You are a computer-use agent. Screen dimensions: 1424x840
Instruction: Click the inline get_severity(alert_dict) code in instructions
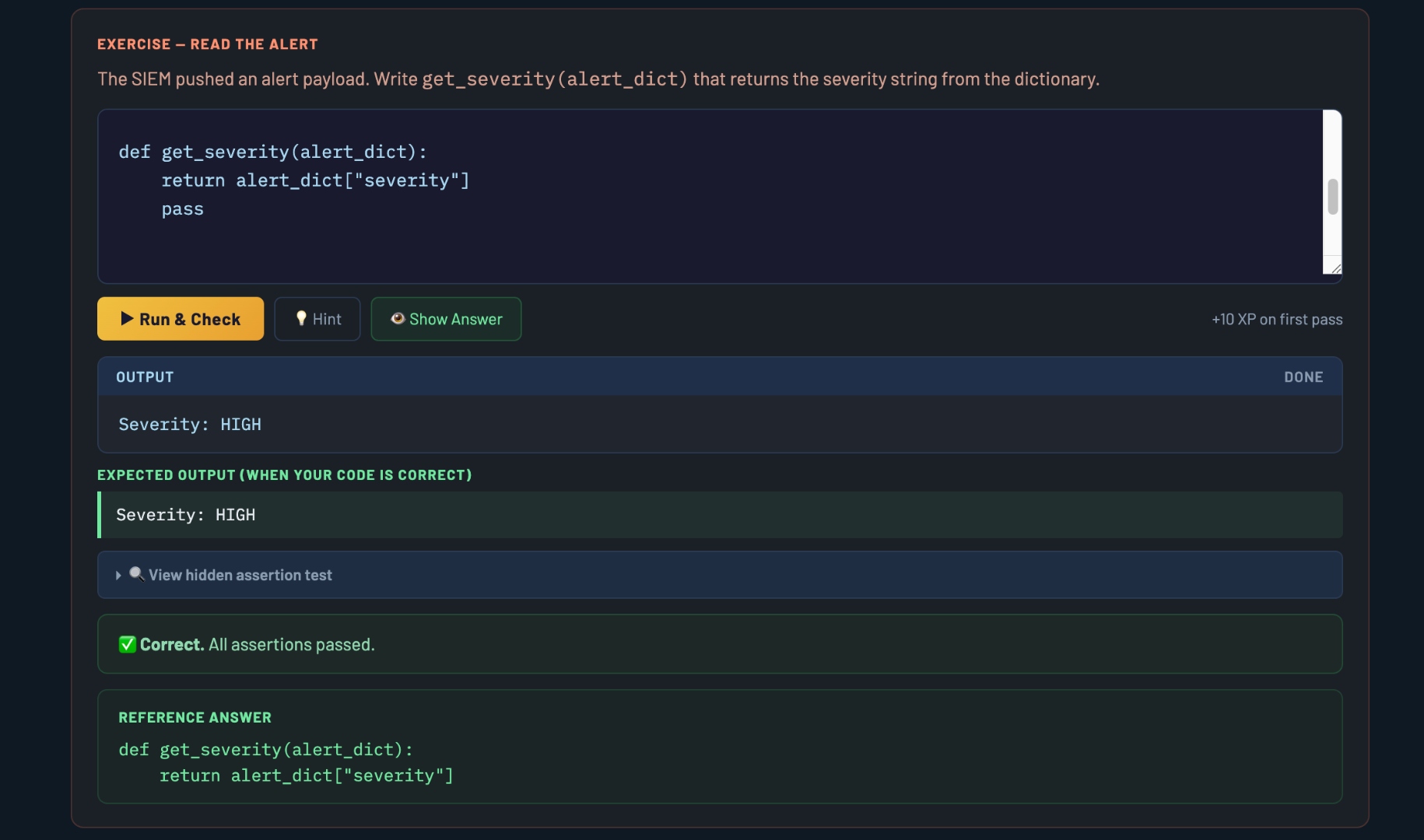point(555,79)
